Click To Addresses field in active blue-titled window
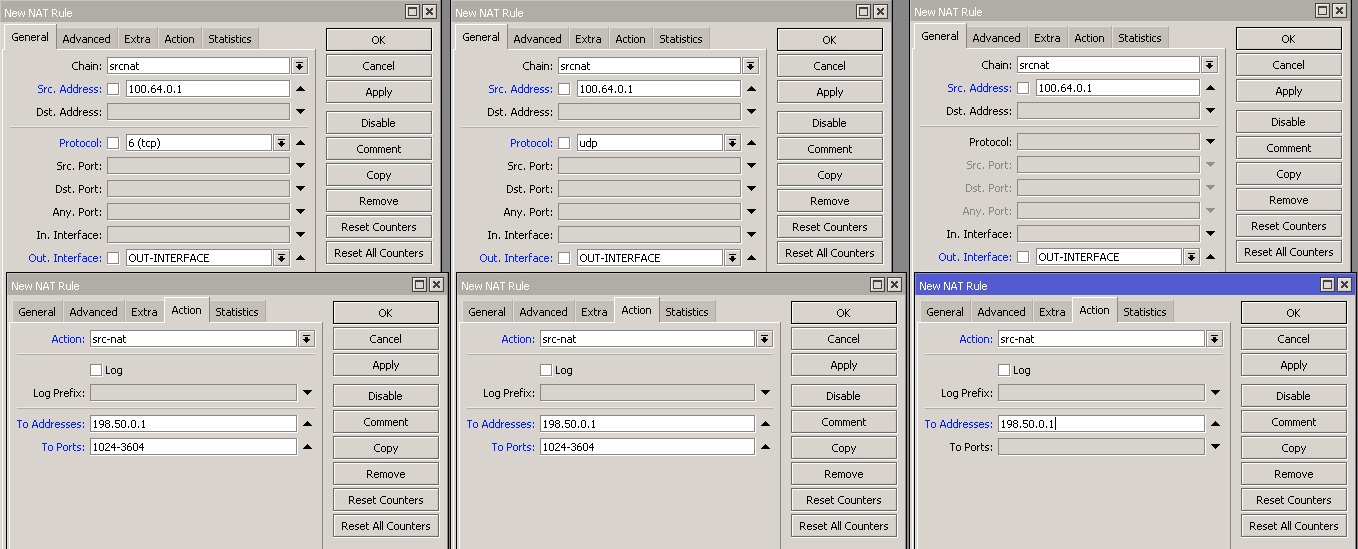This screenshot has width=1358, height=549. click(1101, 424)
